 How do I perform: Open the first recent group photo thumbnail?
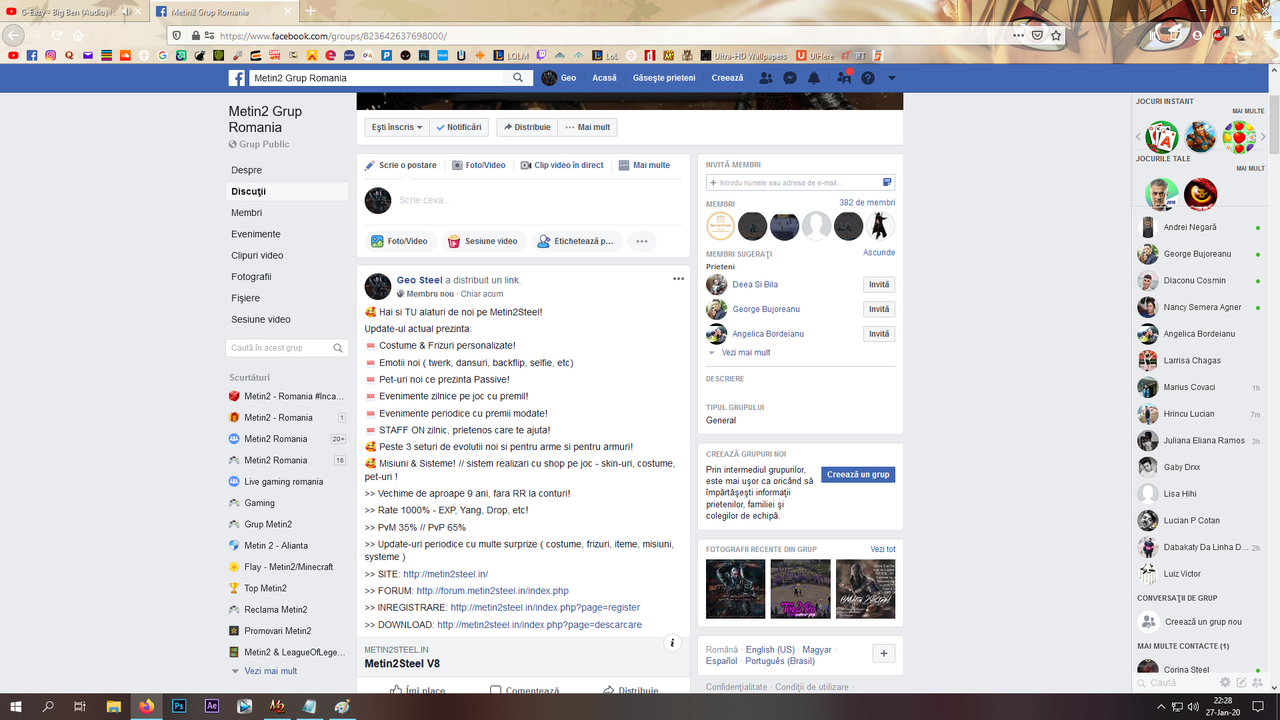(735, 589)
